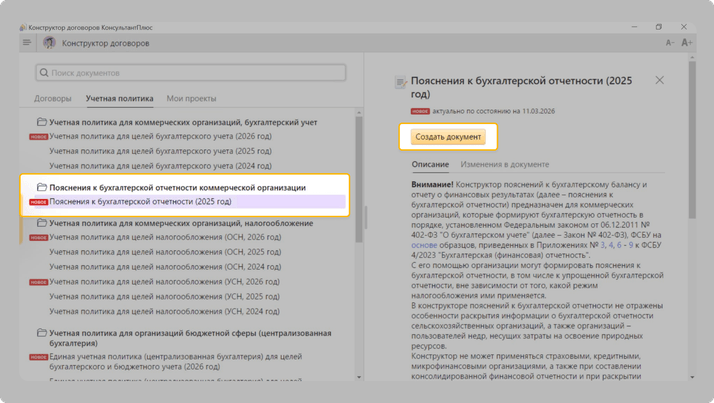
Task: Click the description panel scrollbar thumb
Action: 692,140
